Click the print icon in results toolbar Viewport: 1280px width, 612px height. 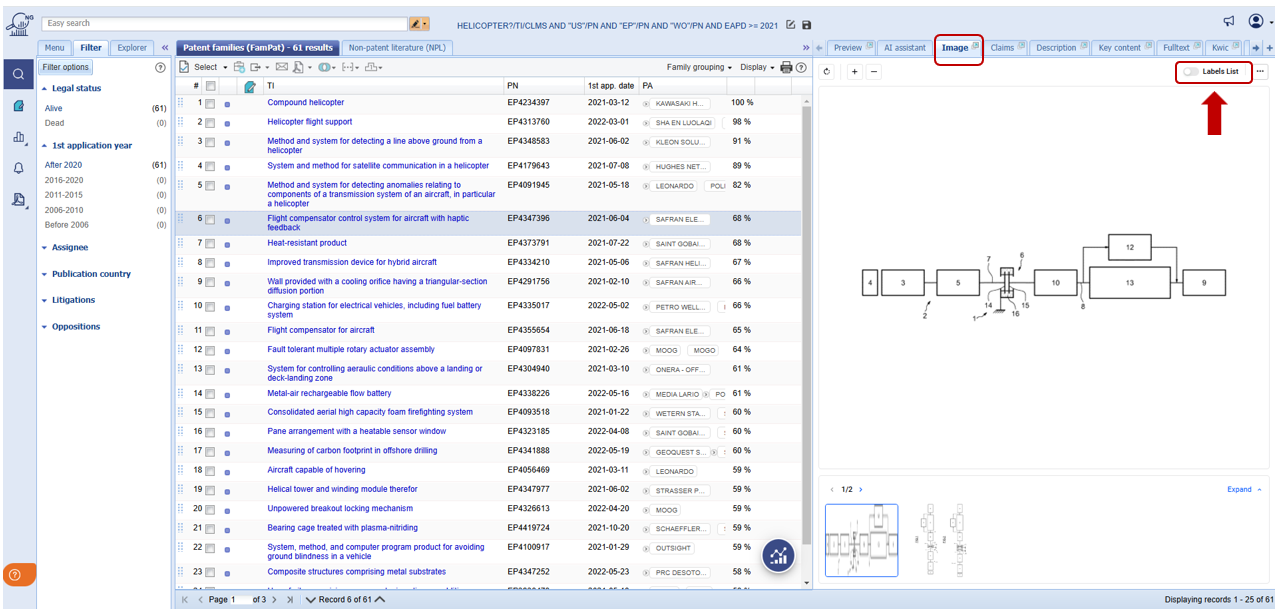786,67
